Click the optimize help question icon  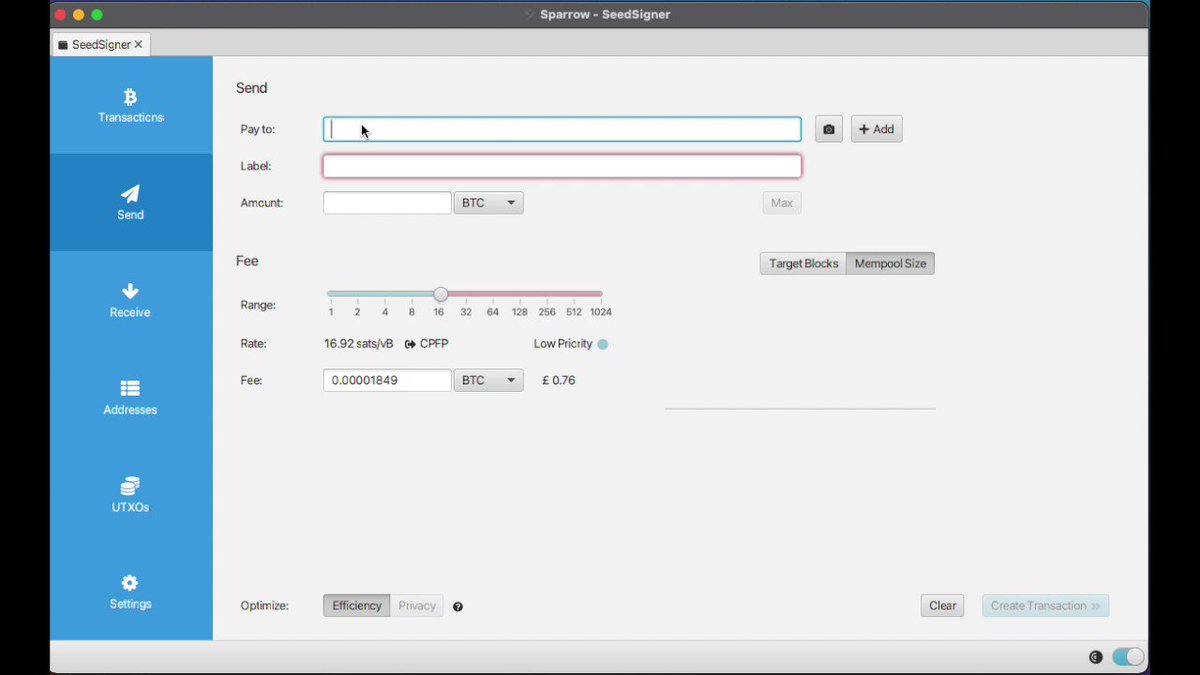click(458, 606)
